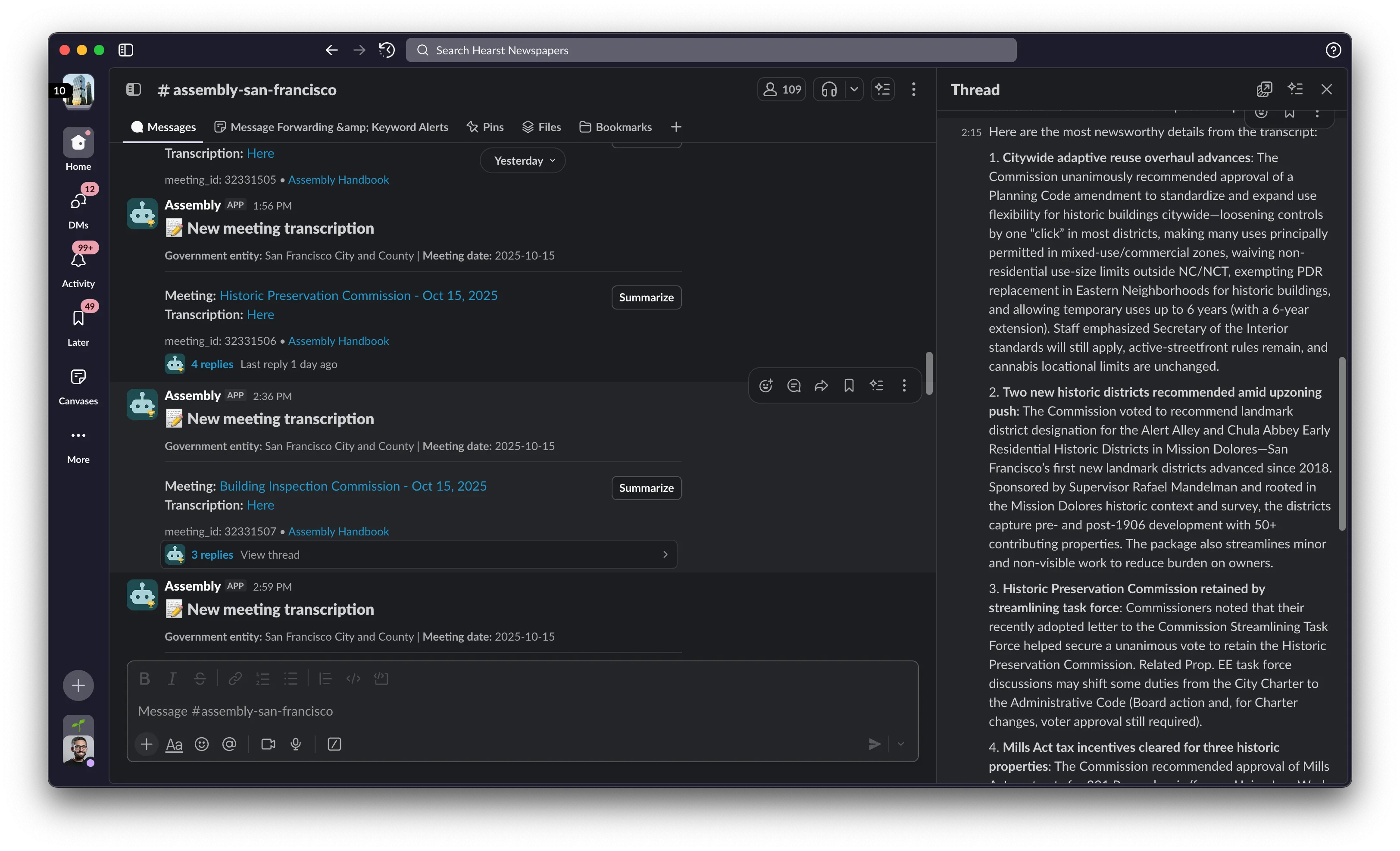1400x851 pixels.
Task: Toggle formatting toolbar with Aa button
Action: coord(174,744)
